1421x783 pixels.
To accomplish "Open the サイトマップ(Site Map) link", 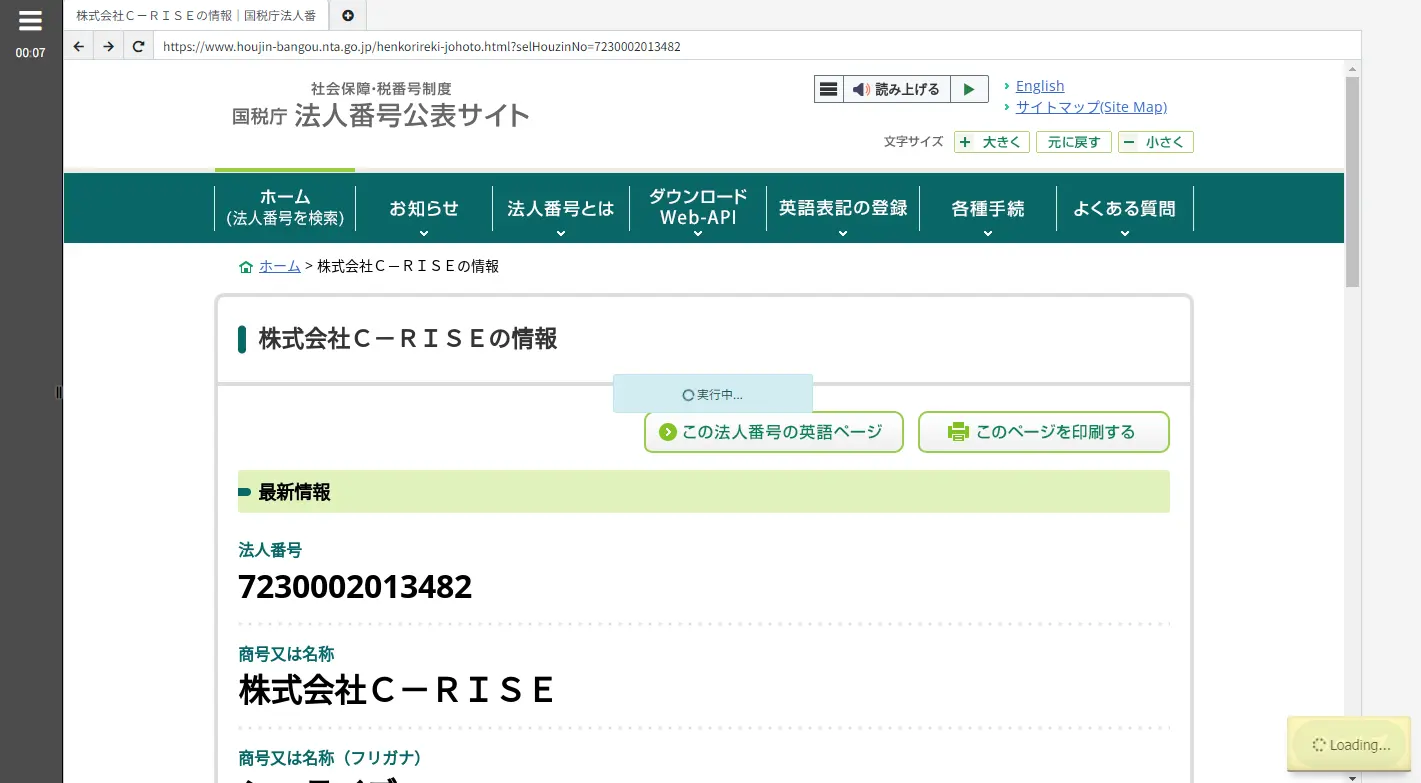I will pyautogui.click(x=1091, y=107).
